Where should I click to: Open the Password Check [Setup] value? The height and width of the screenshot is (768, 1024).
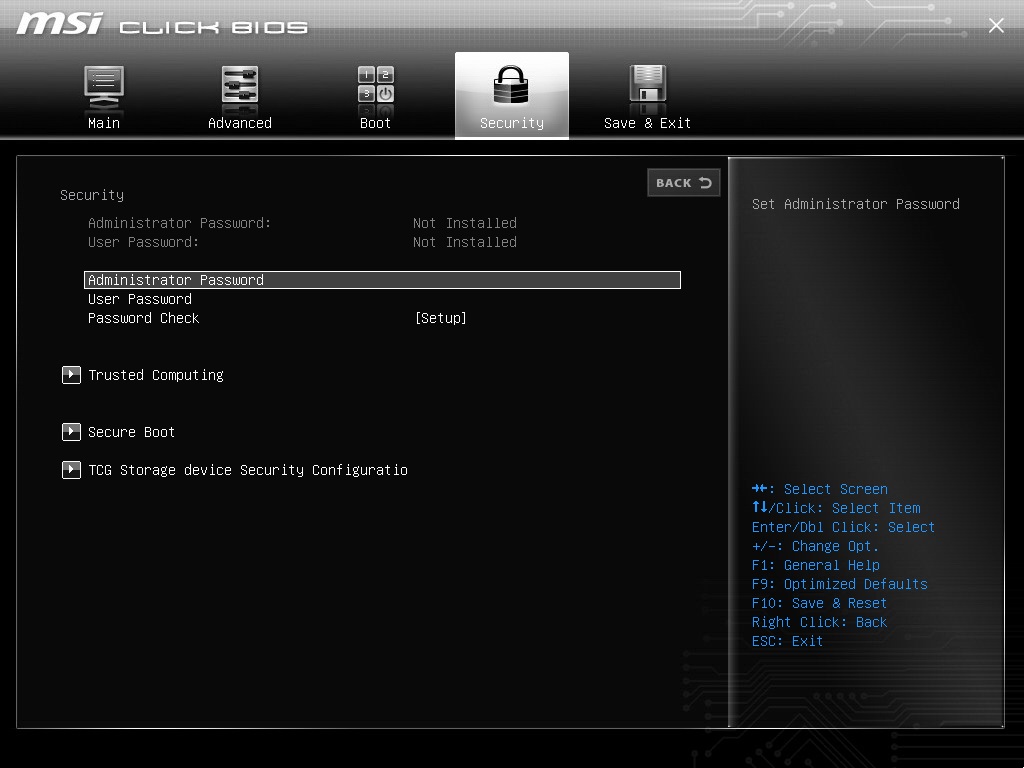point(441,318)
